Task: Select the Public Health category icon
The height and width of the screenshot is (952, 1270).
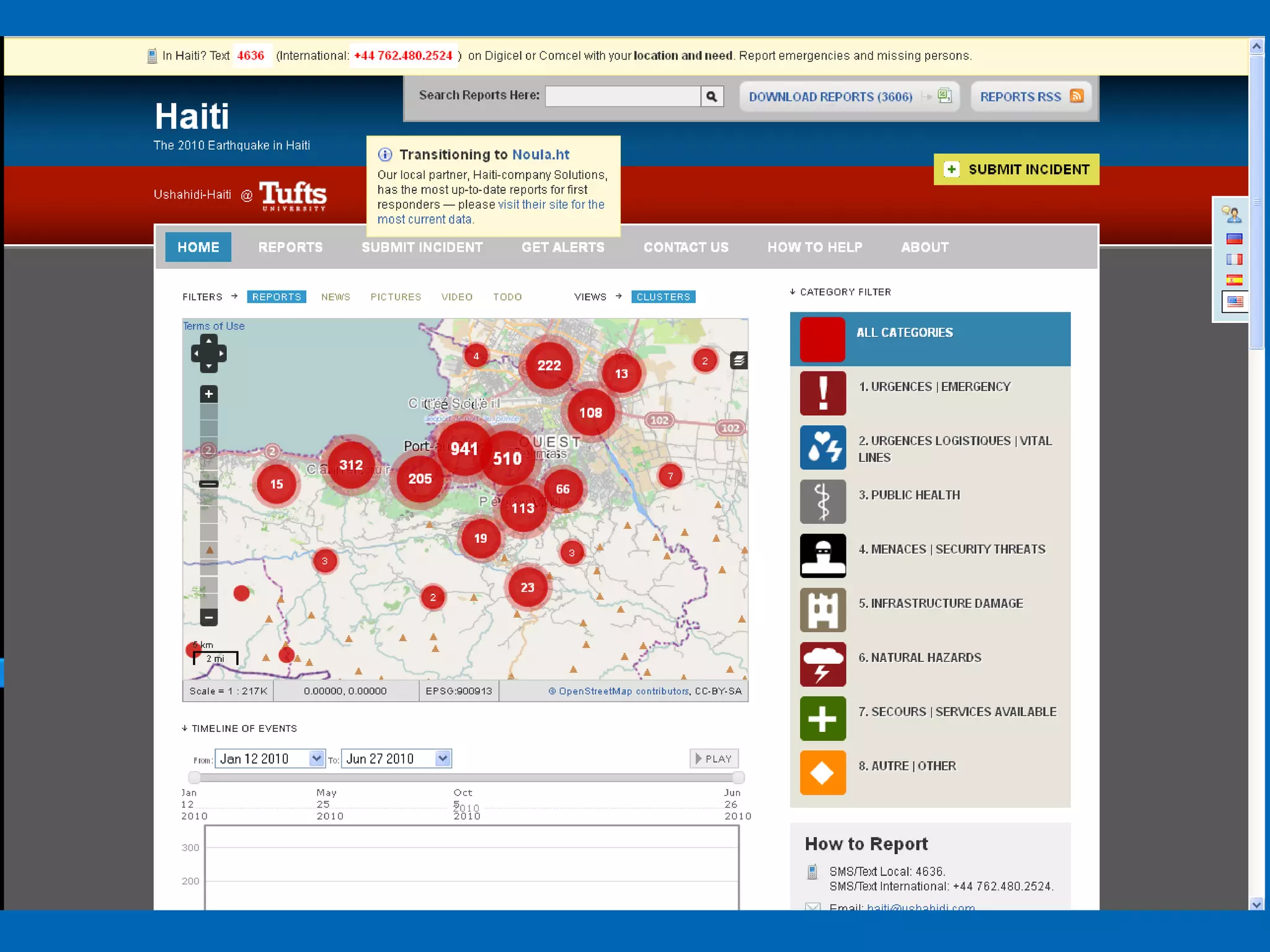Action: [x=822, y=501]
